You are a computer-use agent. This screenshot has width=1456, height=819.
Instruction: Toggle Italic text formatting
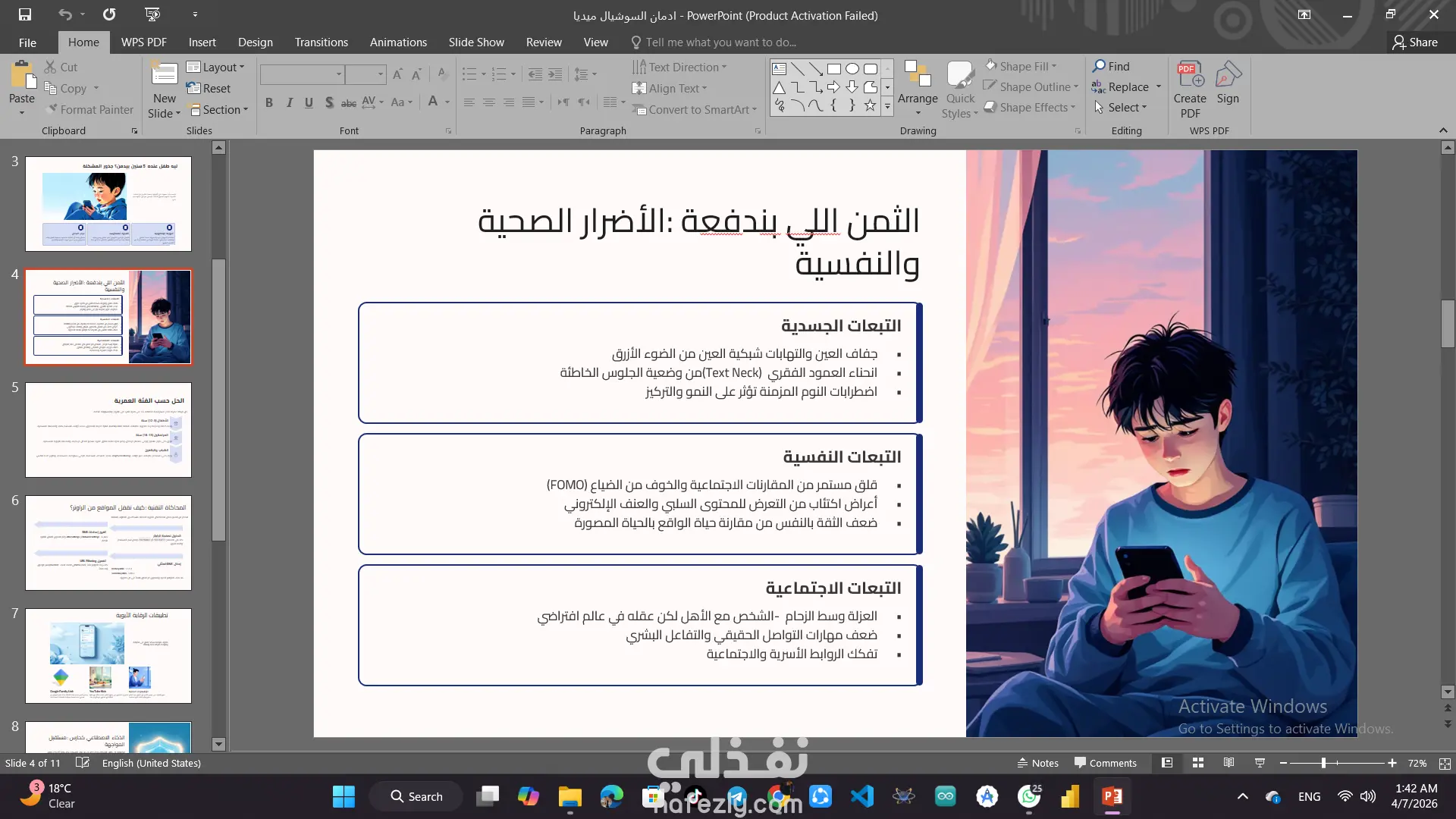[289, 102]
